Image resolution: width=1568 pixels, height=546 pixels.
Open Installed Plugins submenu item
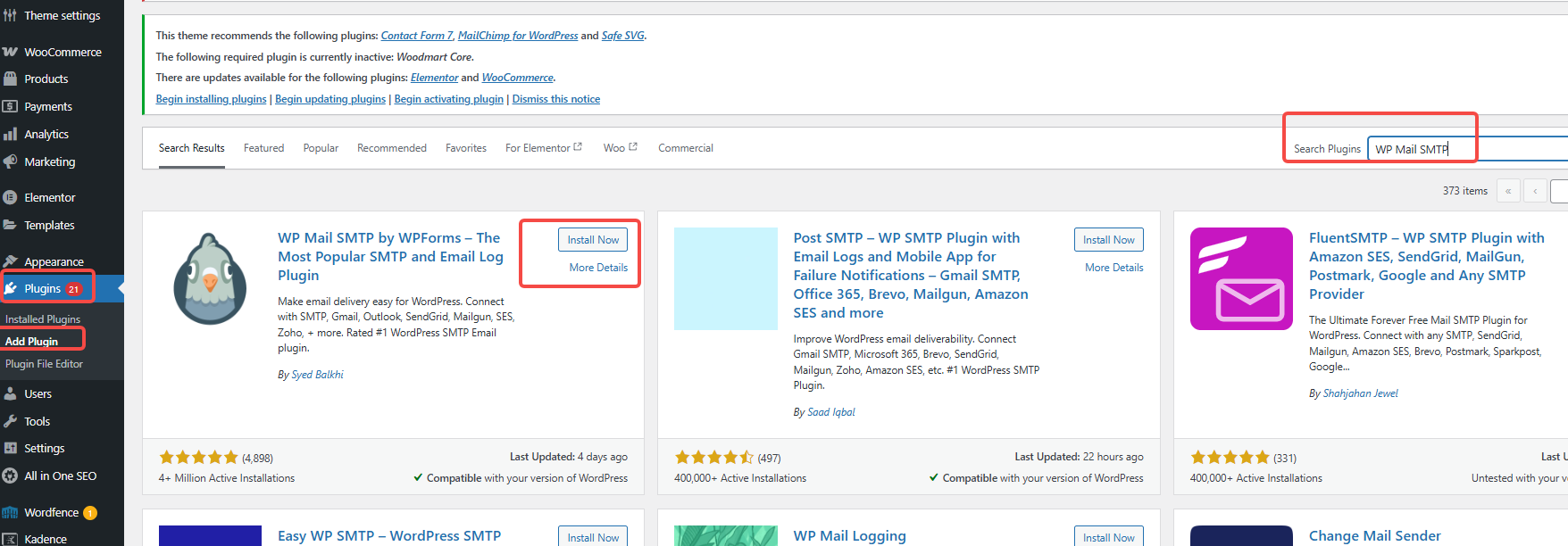coord(43,318)
